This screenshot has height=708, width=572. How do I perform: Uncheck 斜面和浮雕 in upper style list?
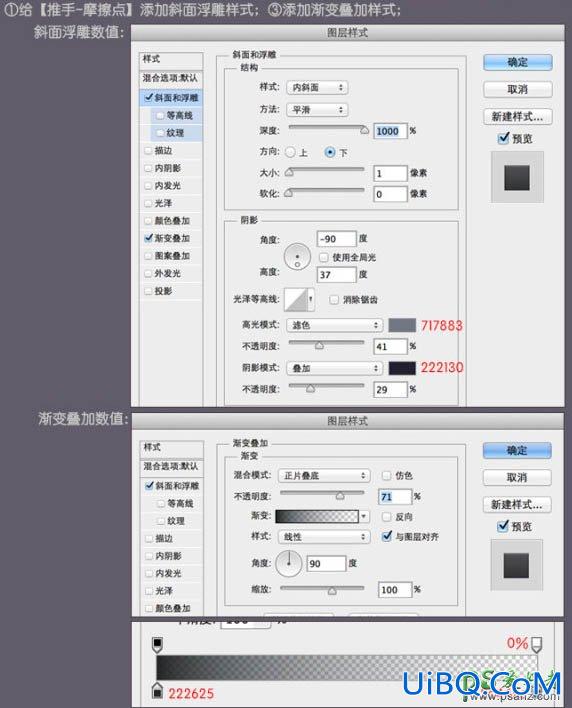[149, 98]
